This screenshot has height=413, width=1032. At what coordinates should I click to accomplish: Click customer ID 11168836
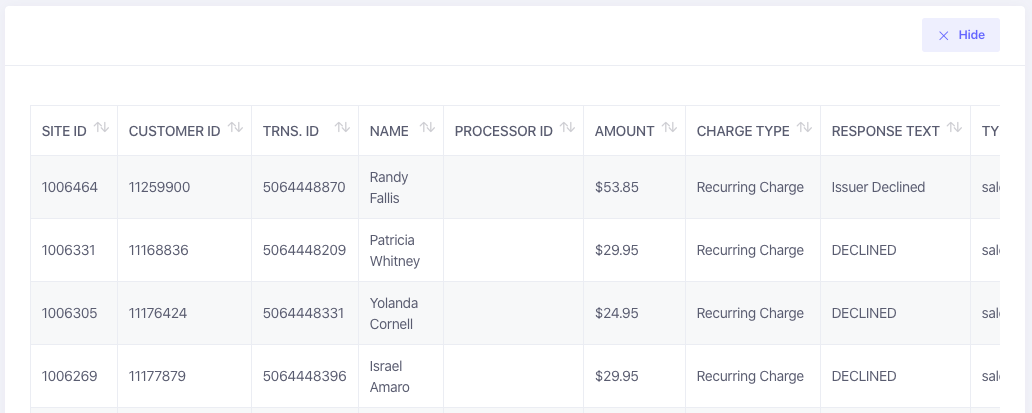(159, 251)
